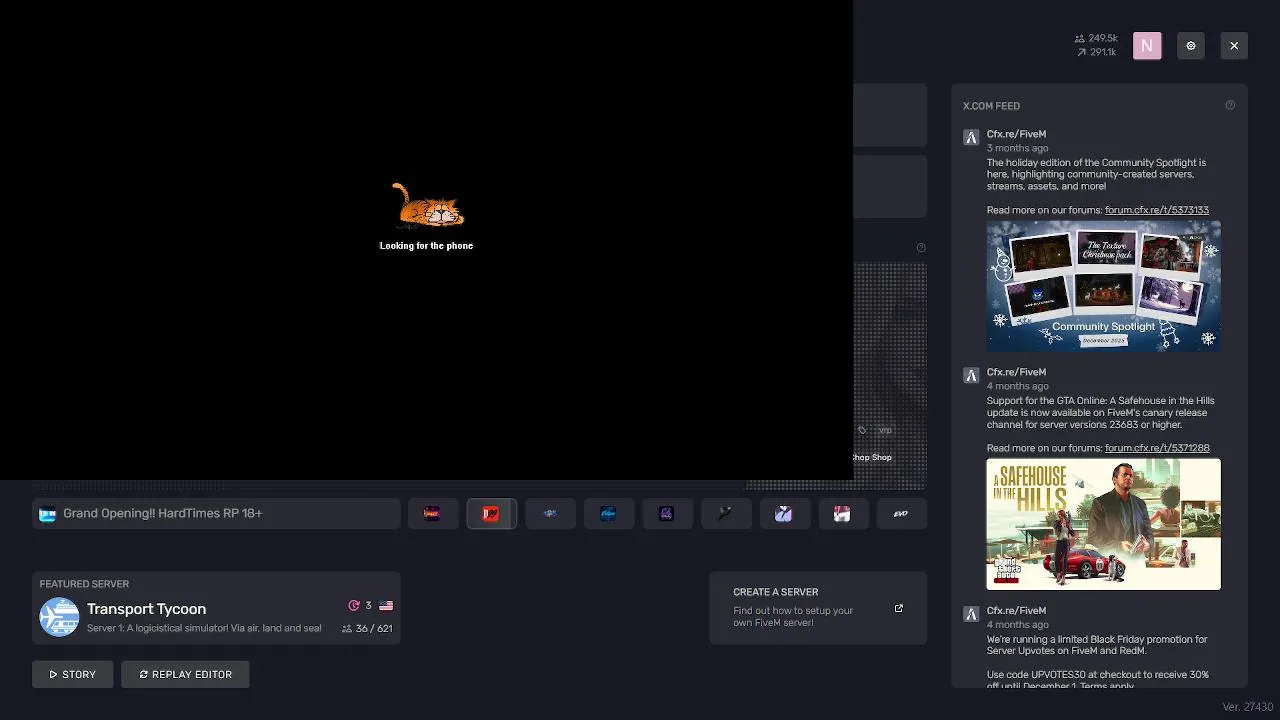This screenshot has height=720, width=1280.
Task: Select the EVO server icon
Action: [x=901, y=513]
